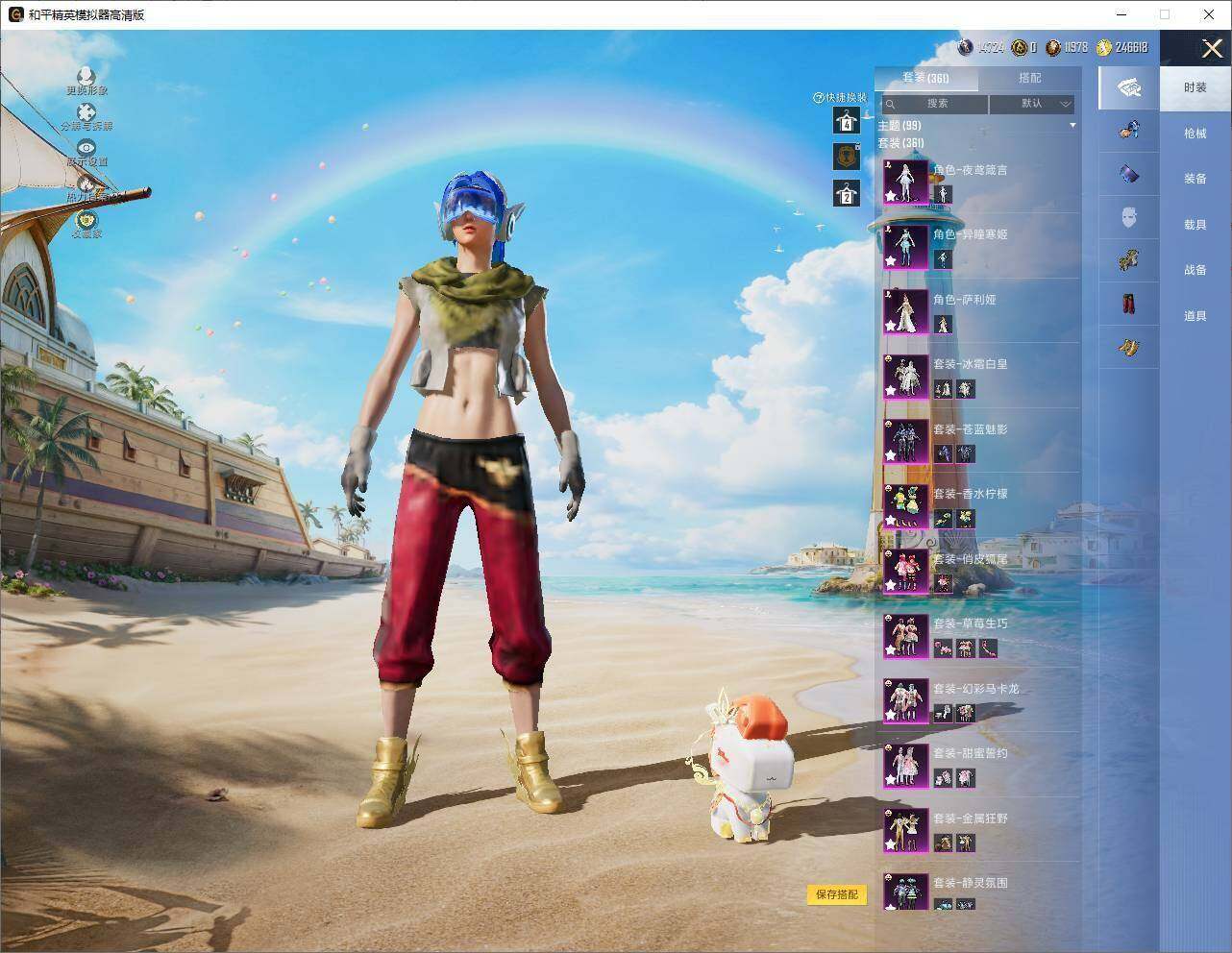
Task: Switch to the 搭配 tab
Action: (x=1029, y=78)
